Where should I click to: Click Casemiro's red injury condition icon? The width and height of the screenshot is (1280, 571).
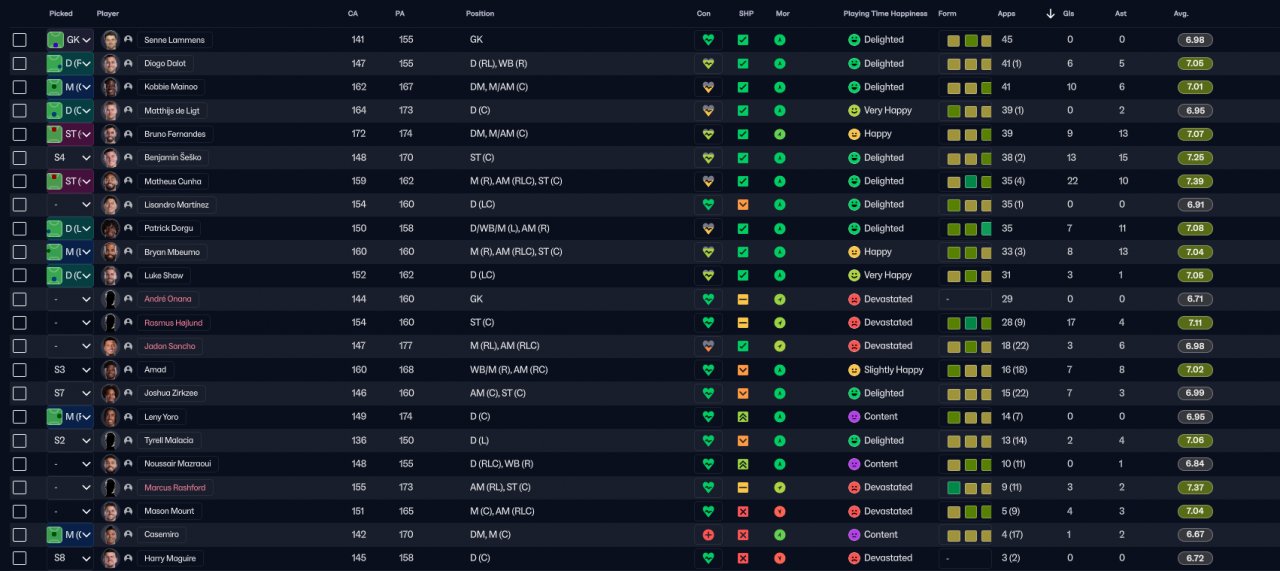pyautogui.click(x=708, y=534)
